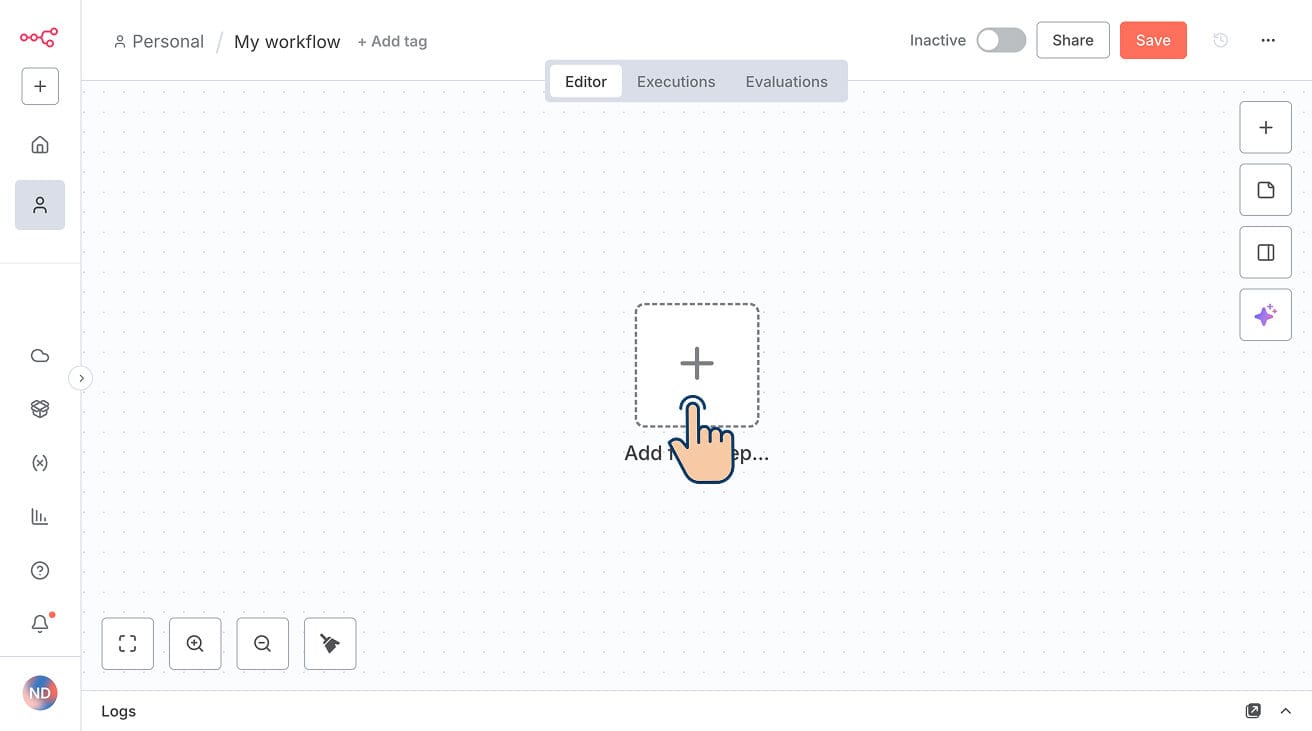Open the node creation panel
Viewport: 1312px width, 731px height.
point(1266,127)
